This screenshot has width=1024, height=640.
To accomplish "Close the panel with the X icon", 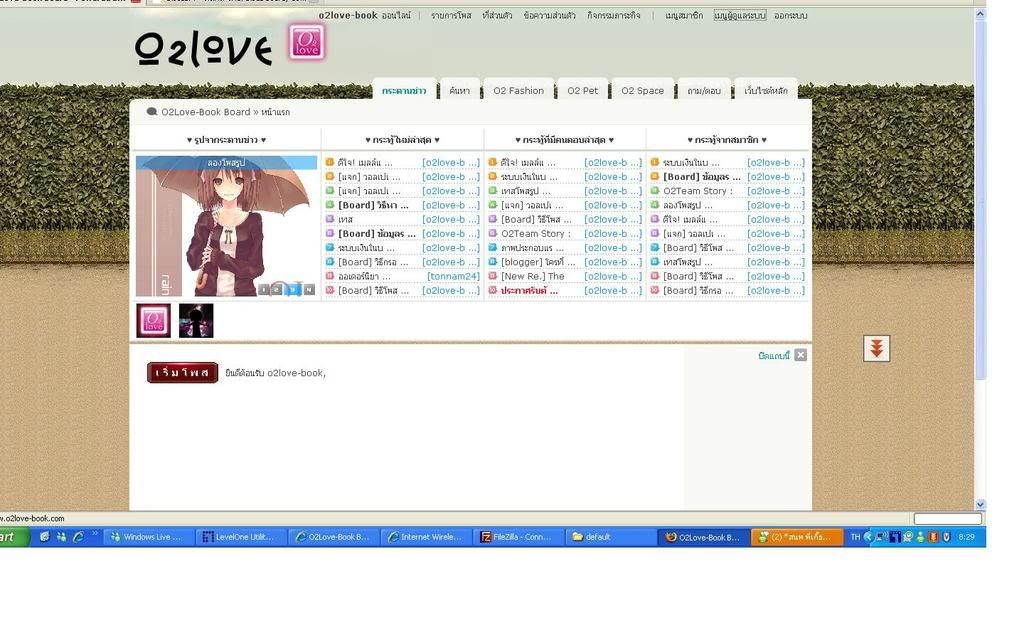I will [x=801, y=355].
